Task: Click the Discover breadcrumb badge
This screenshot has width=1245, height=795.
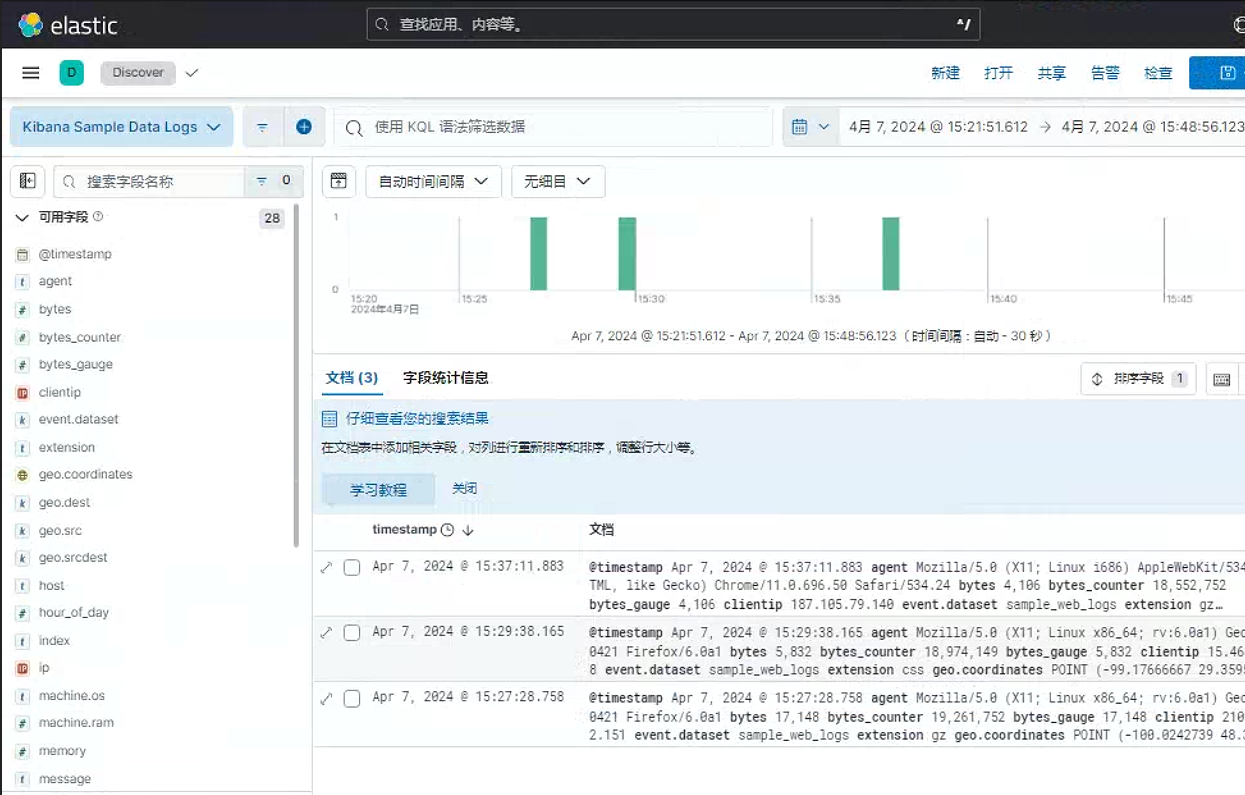Action: [x=138, y=73]
